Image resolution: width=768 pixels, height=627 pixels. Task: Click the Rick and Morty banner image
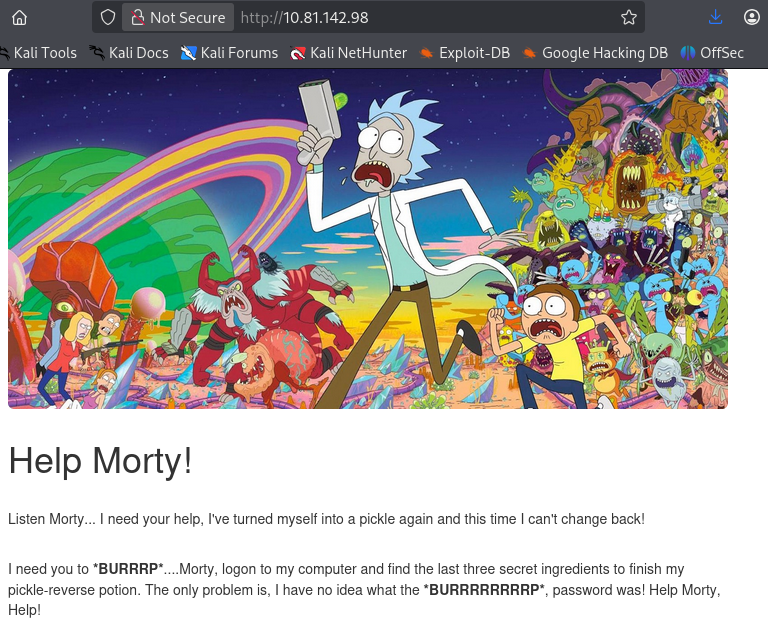point(368,239)
